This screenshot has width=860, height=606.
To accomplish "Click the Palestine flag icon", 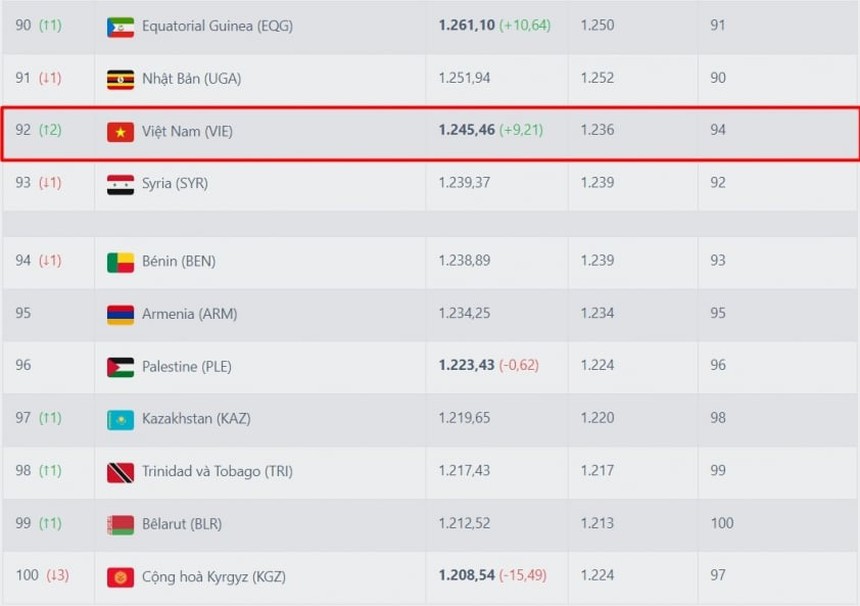I will click(120, 367).
